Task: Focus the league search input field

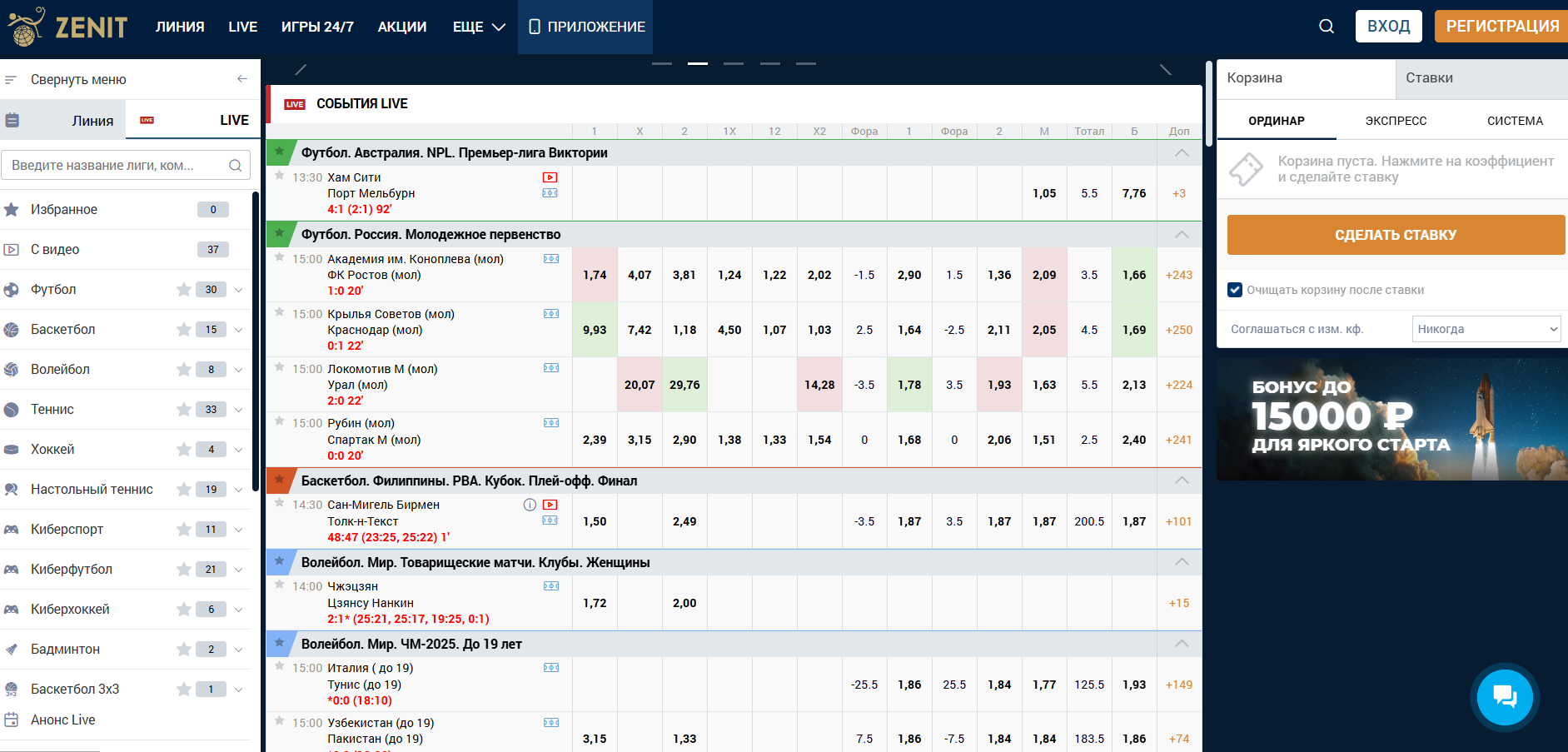Action: [x=127, y=165]
